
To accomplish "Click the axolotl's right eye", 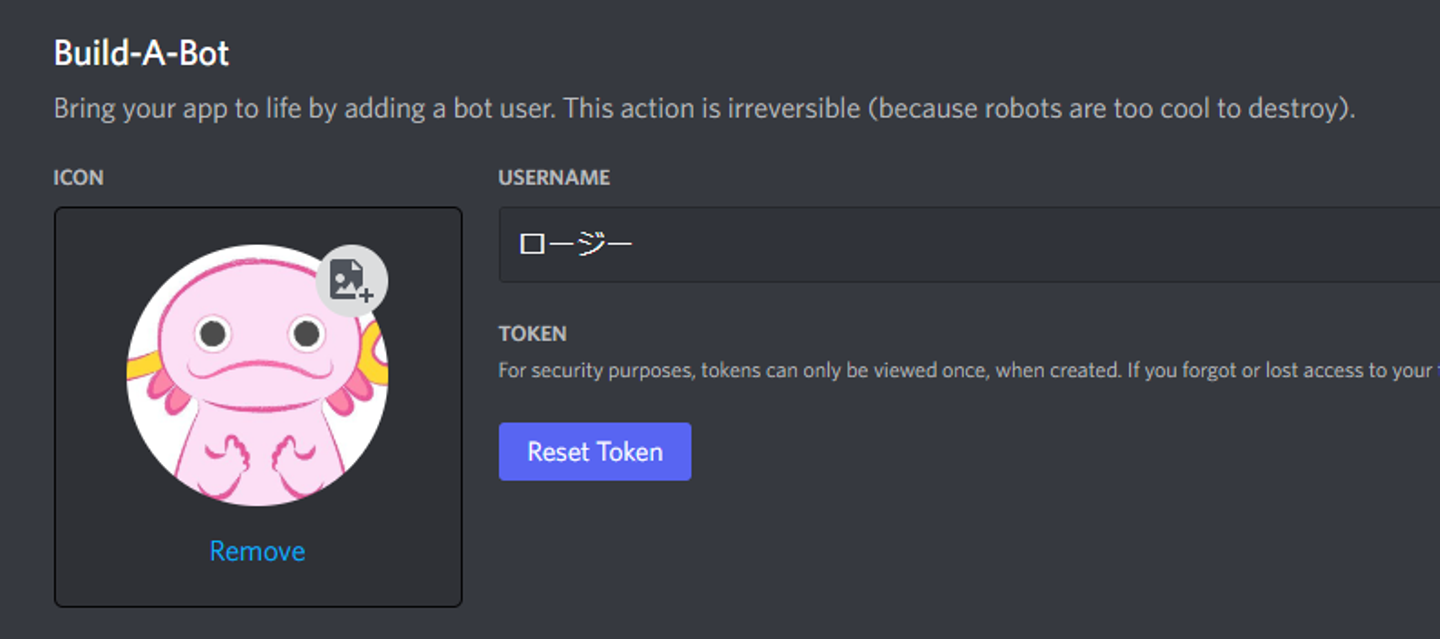I will point(306,333).
